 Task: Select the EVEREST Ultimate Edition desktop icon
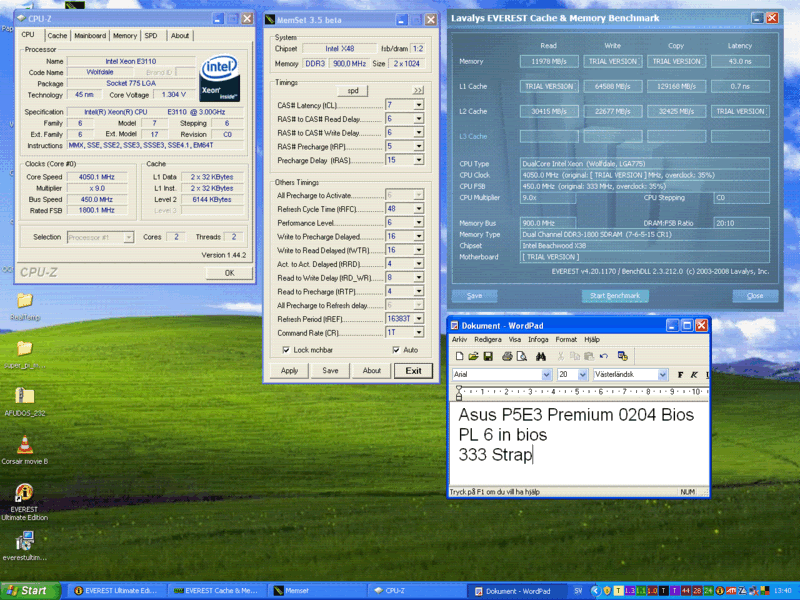tap(24, 502)
